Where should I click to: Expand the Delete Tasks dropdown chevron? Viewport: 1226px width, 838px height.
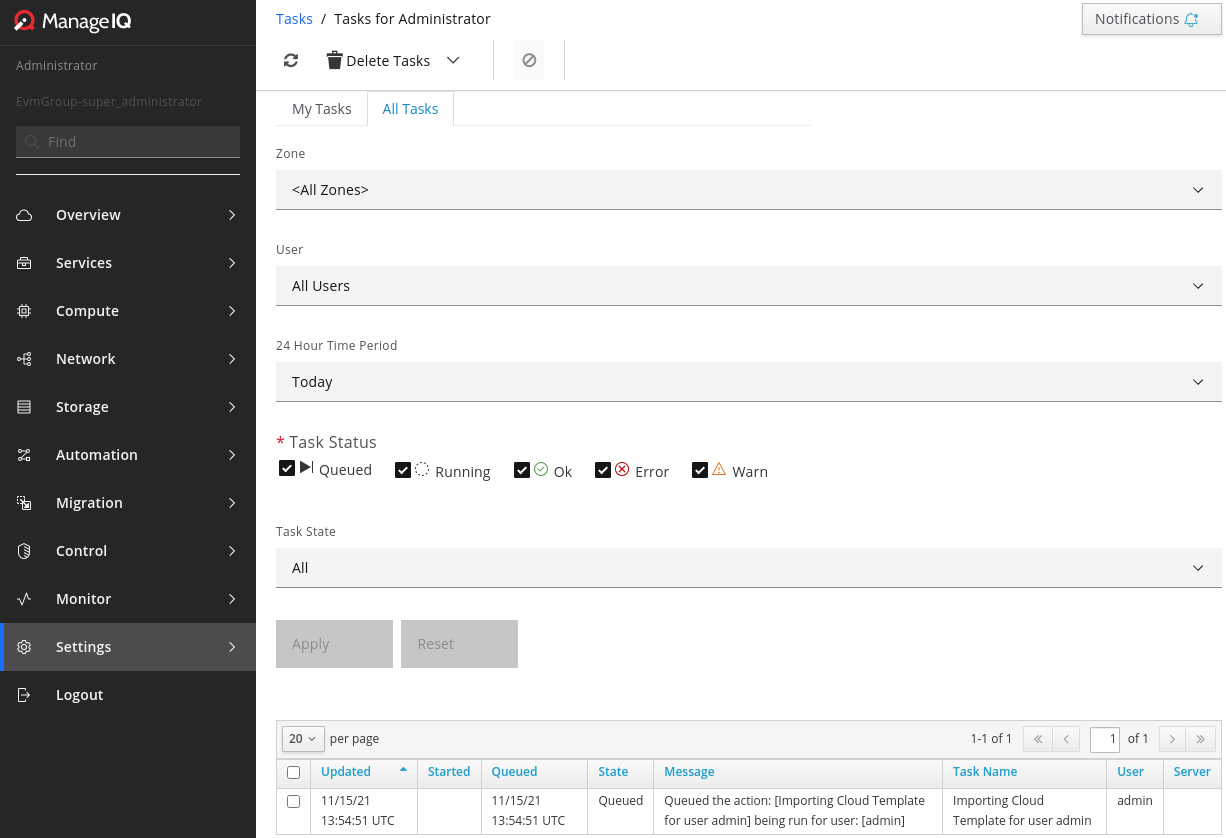pos(453,60)
